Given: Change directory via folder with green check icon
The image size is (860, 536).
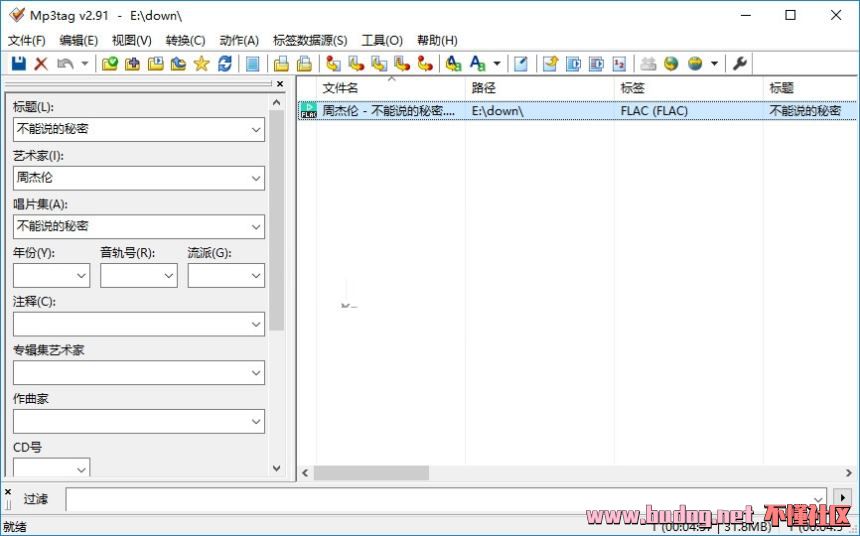Looking at the screenshot, I should pos(110,64).
